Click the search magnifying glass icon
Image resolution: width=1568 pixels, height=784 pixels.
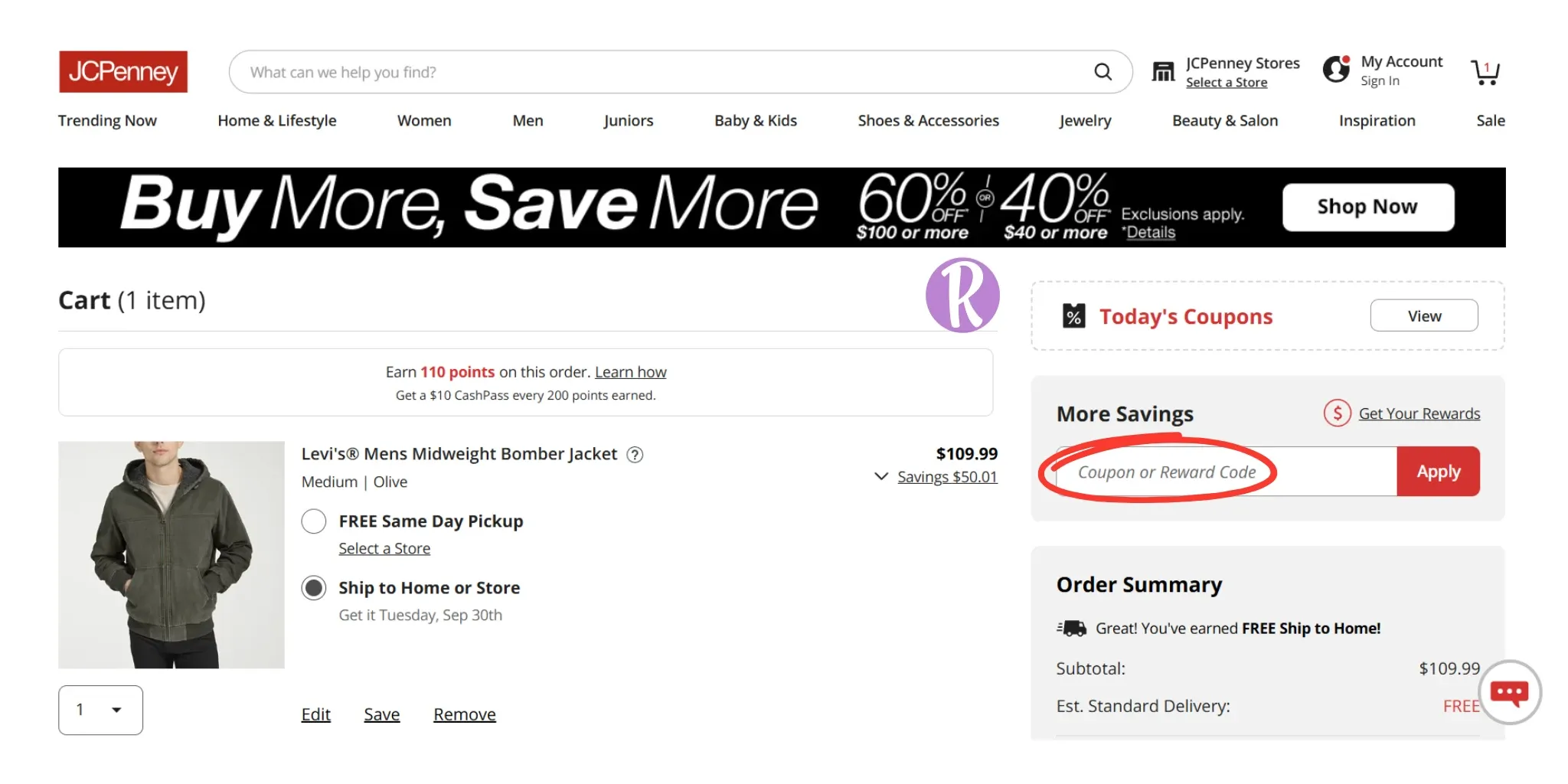click(x=1102, y=72)
